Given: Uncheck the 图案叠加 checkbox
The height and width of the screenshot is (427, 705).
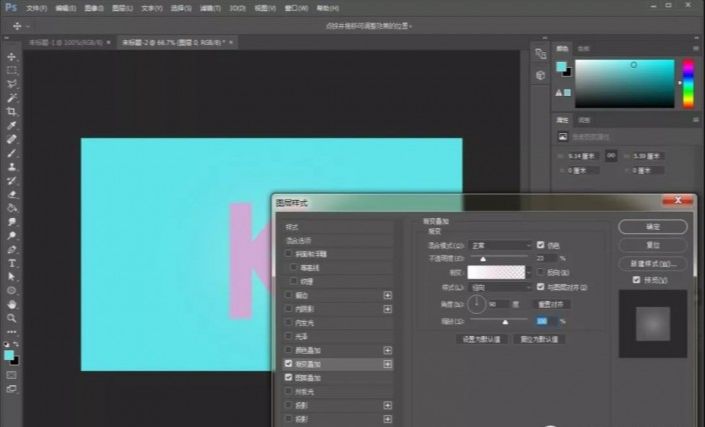Looking at the screenshot, I should point(289,378).
